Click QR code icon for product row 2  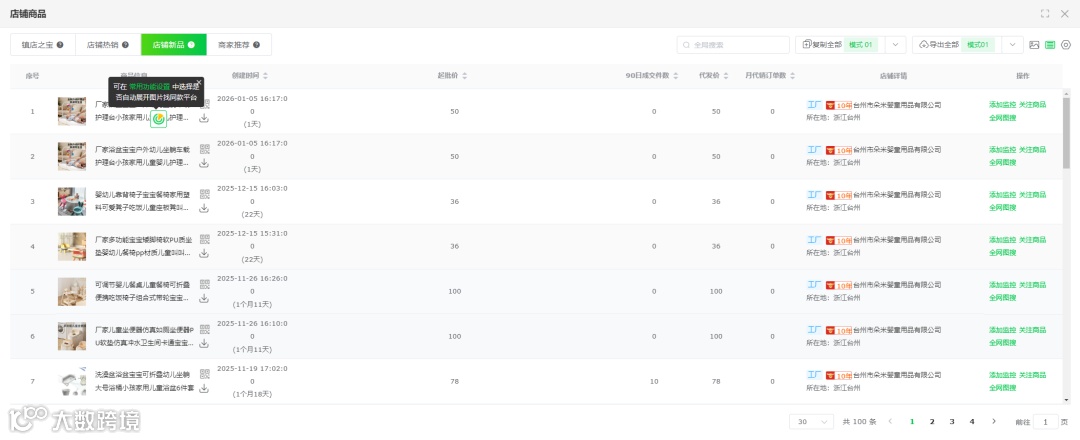pos(204,149)
